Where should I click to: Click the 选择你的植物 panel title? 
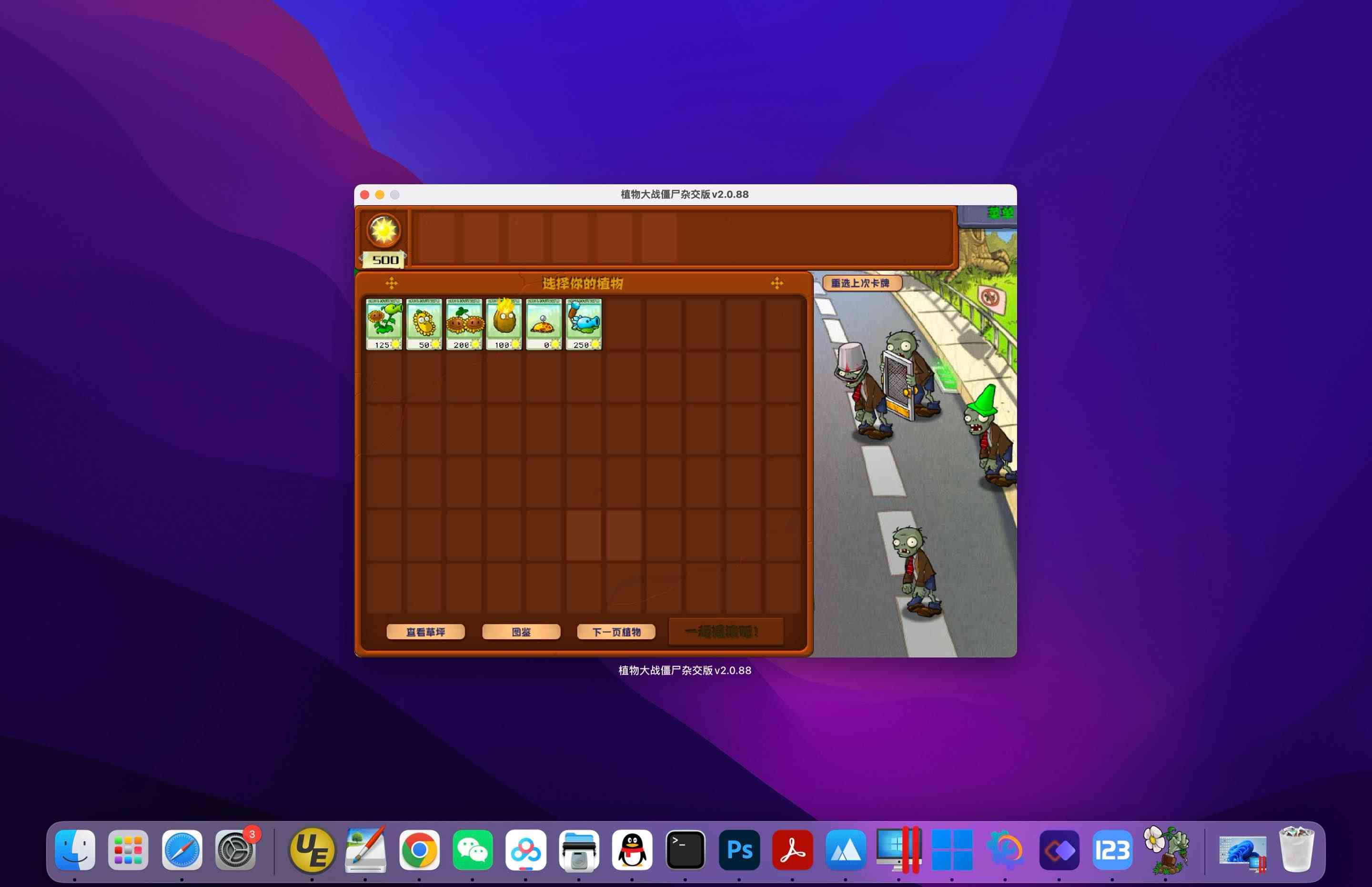pyautogui.click(x=583, y=283)
